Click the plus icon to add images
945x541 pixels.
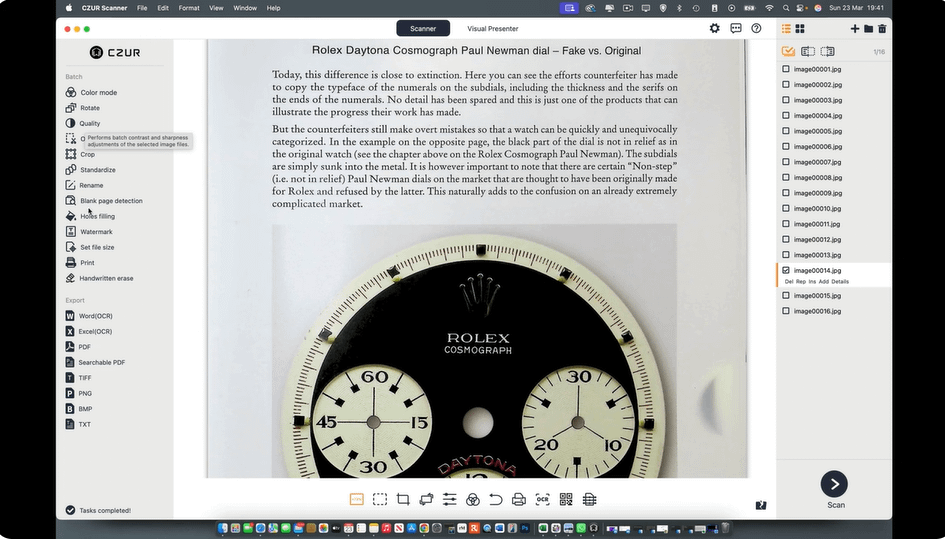click(x=854, y=29)
